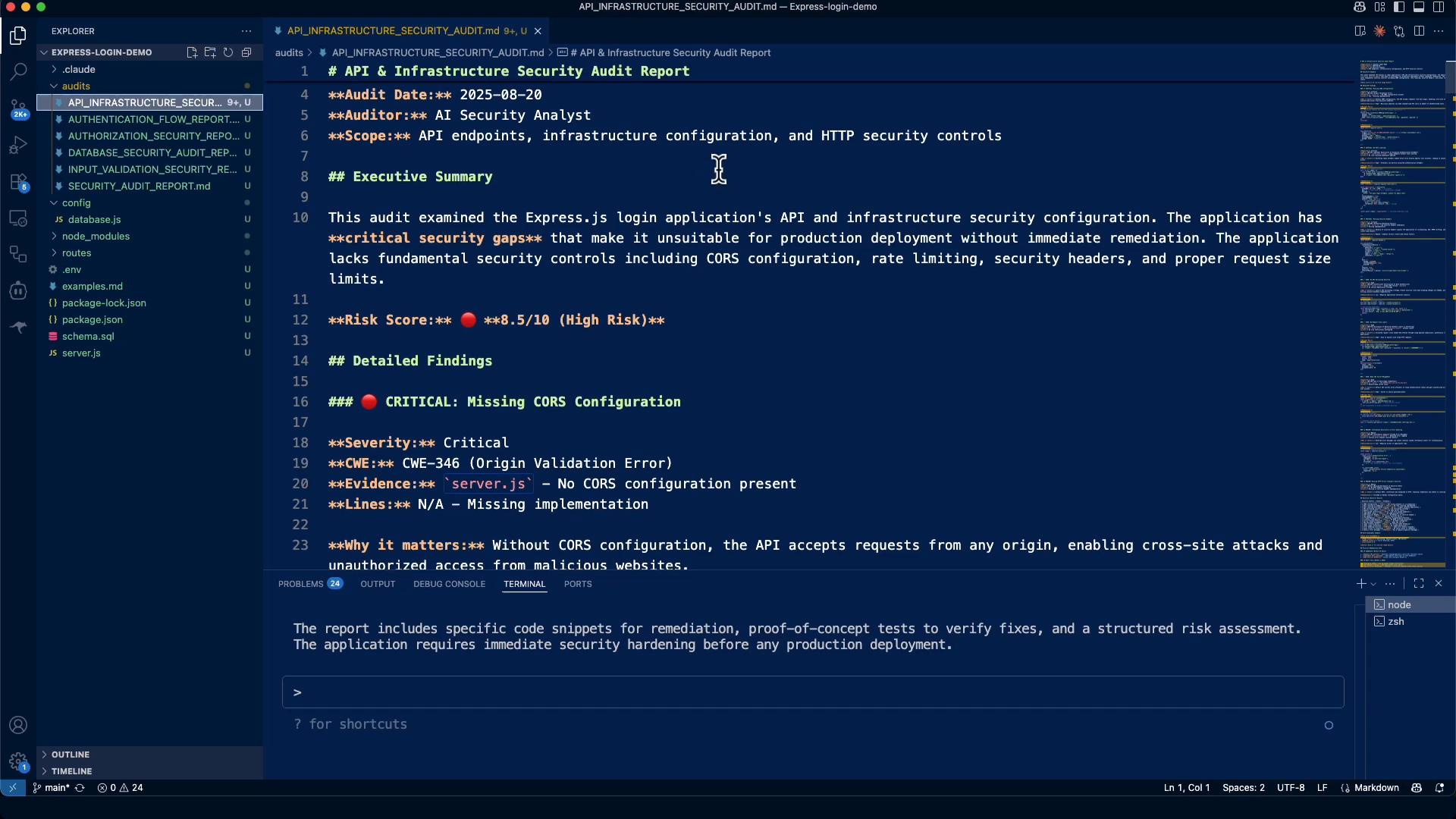Click the editor minimap
This screenshot has height=819, width=1456.
click(1402, 313)
